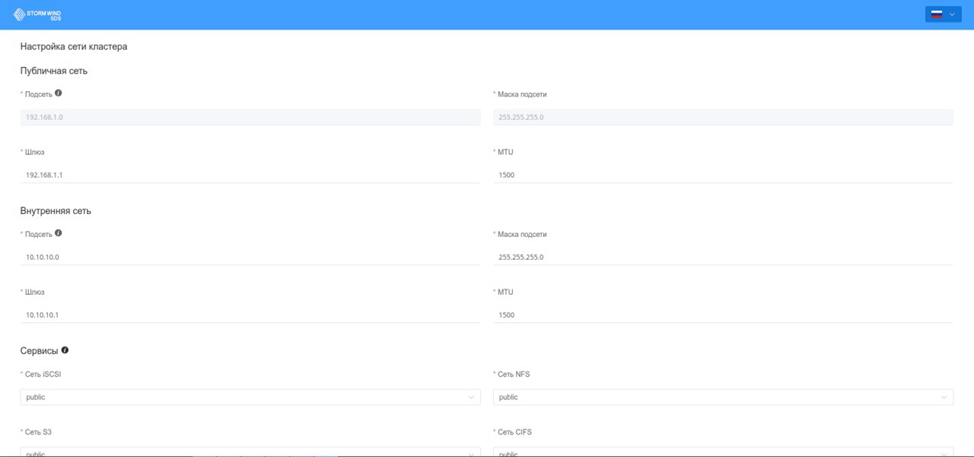Click the Внутренняя сеть heading
Viewport: 974px width, 457px height.
[x=56, y=210]
